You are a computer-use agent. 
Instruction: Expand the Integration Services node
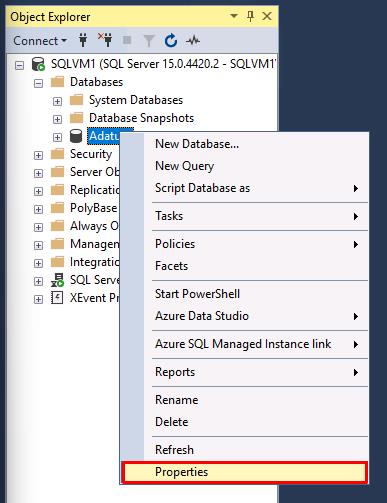[x=39, y=263]
